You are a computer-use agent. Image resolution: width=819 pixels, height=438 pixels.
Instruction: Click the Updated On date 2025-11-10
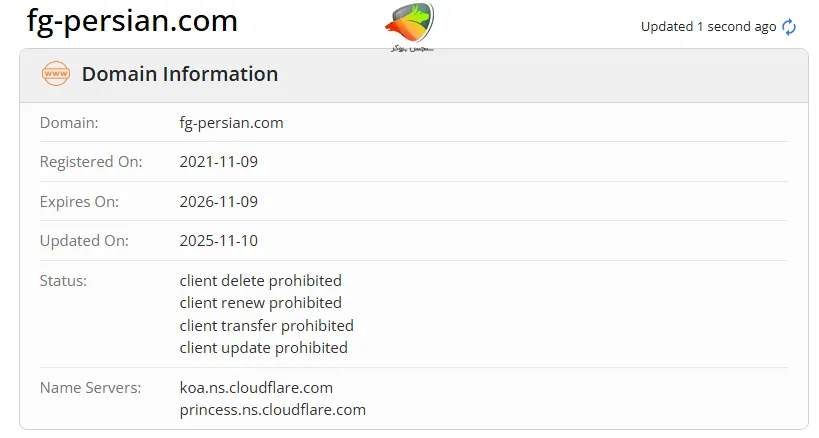pyautogui.click(x=219, y=241)
